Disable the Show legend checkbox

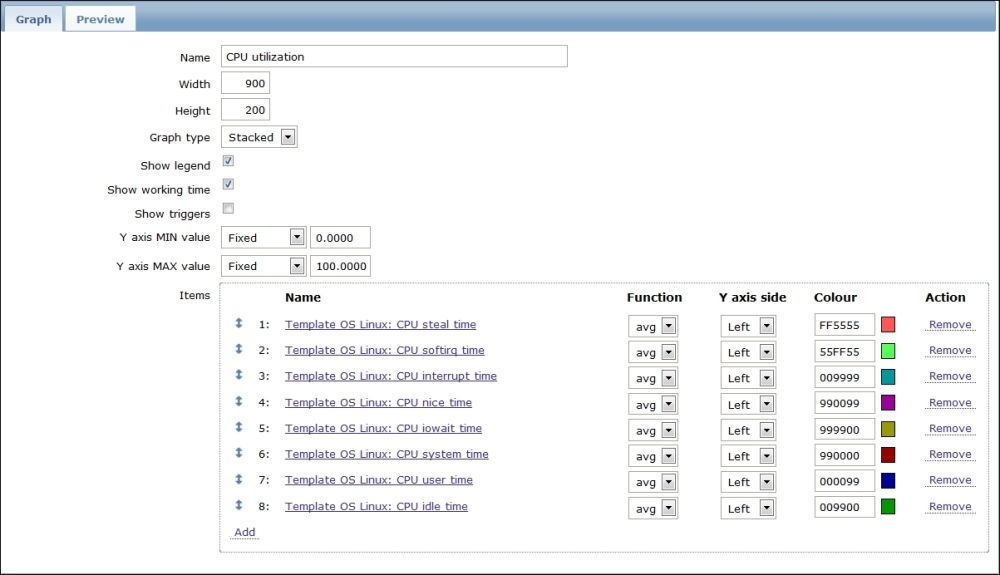[228, 161]
